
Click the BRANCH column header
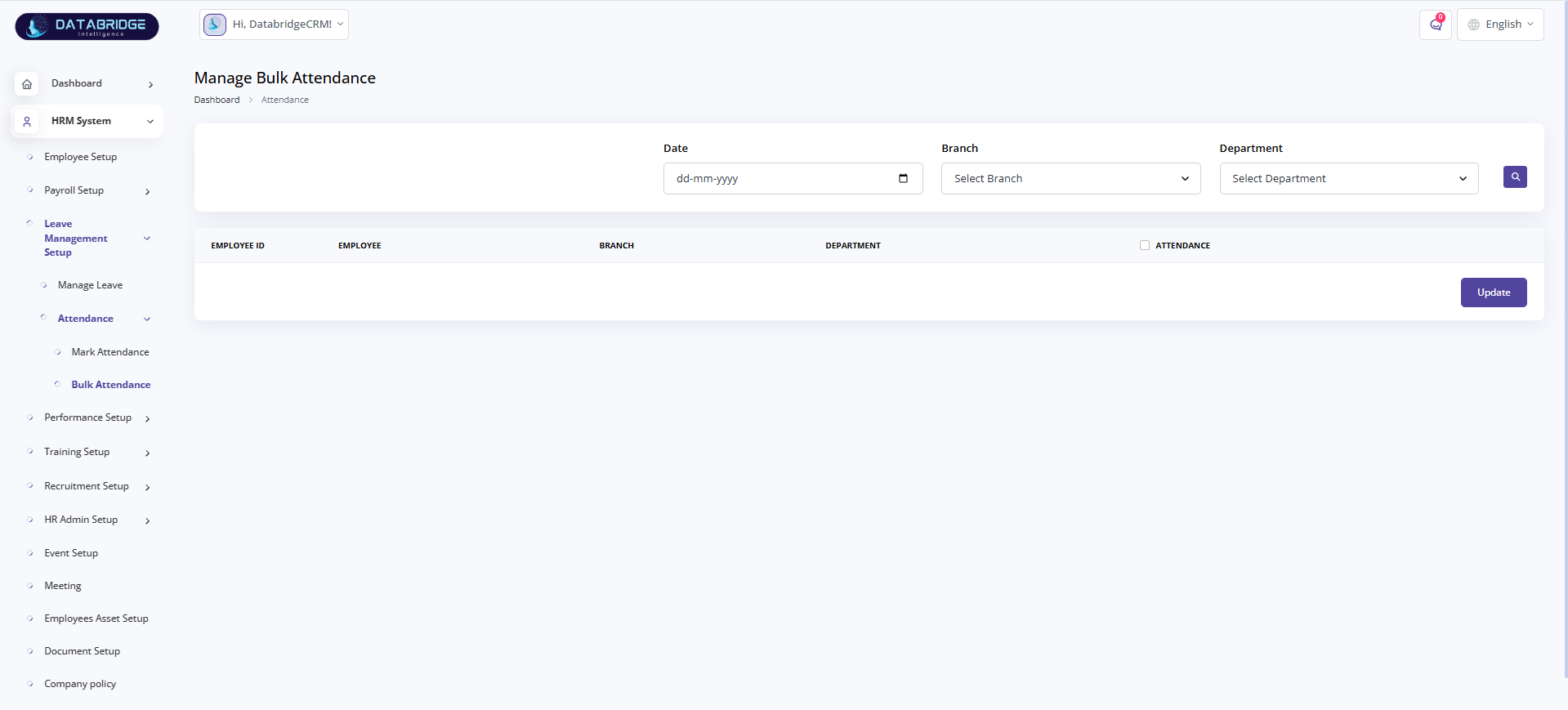coord(616,245)
